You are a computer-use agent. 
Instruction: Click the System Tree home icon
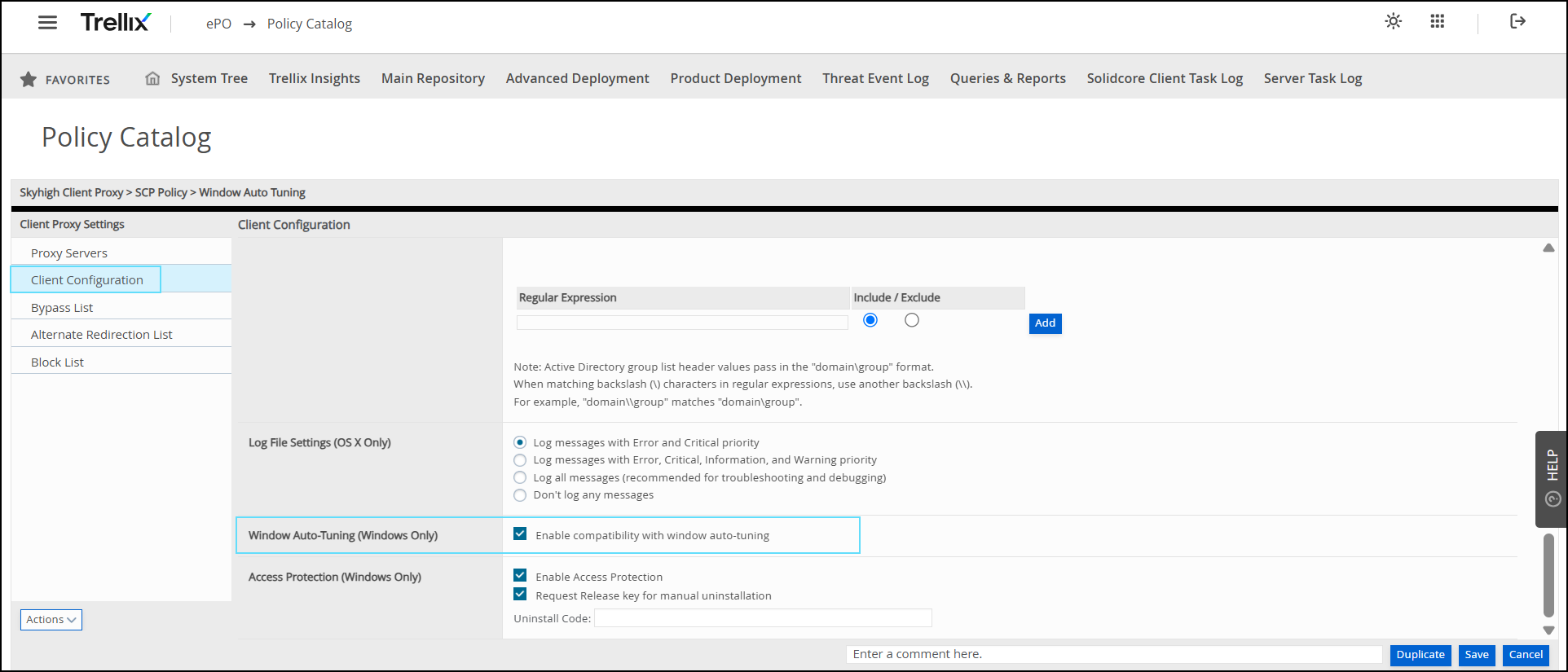(x=152, y=78)
